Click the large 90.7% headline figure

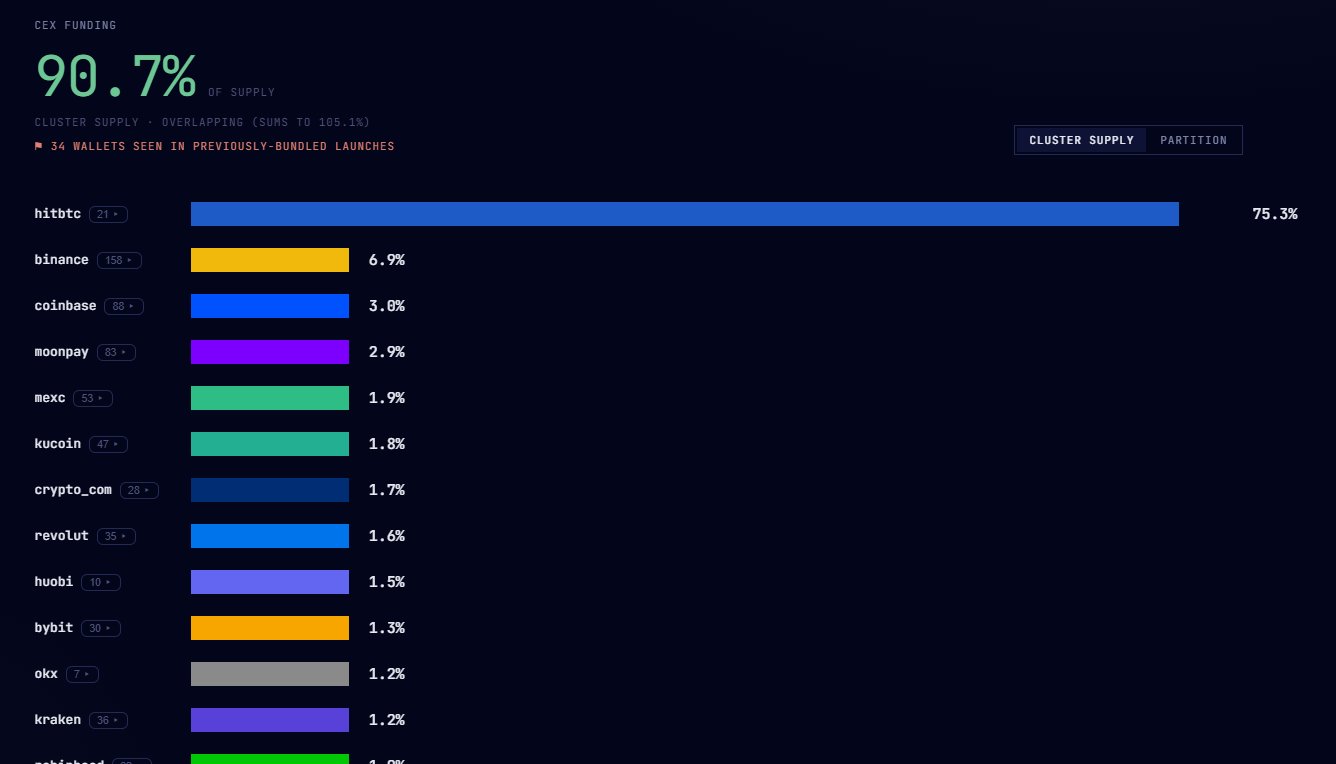[x=115, y=76]
